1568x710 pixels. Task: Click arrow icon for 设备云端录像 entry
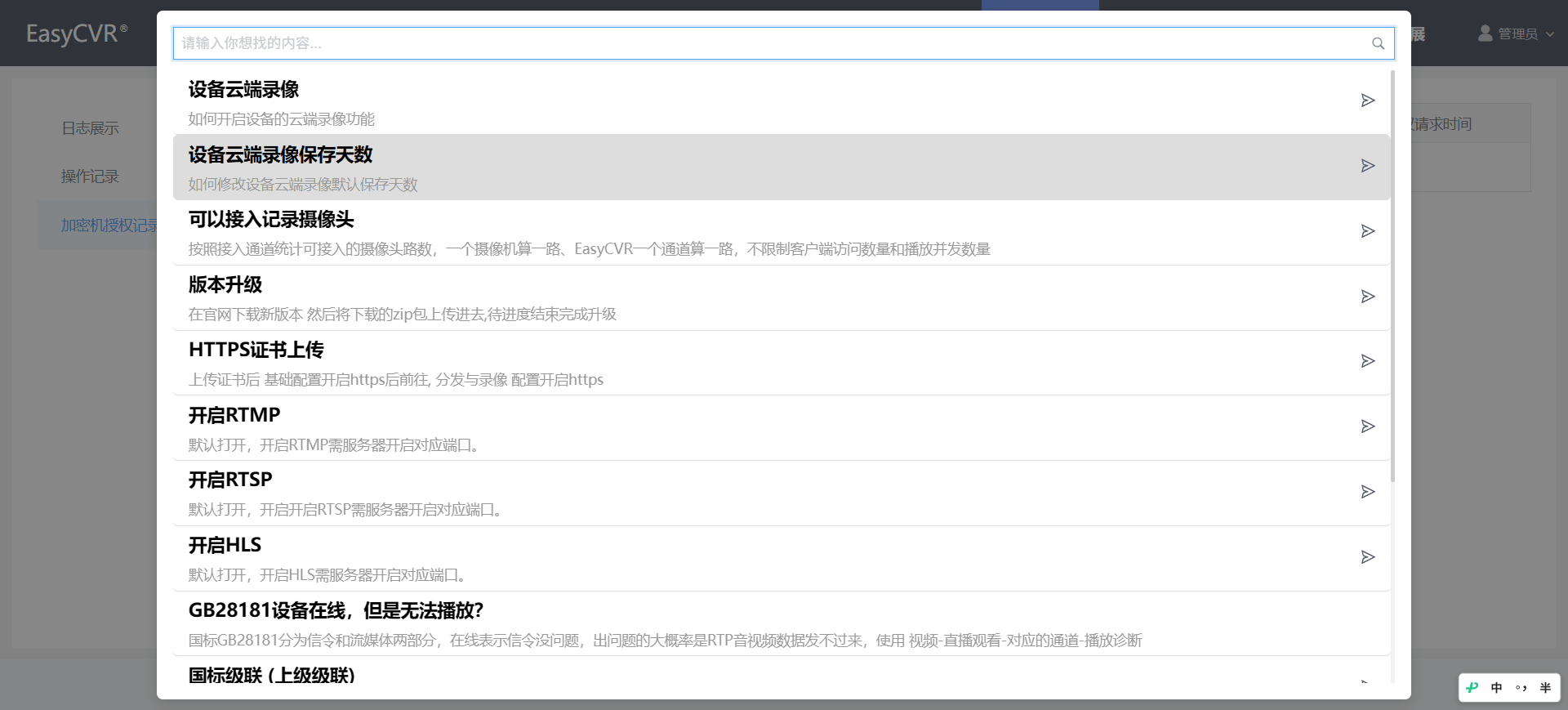click(1368, 100)
